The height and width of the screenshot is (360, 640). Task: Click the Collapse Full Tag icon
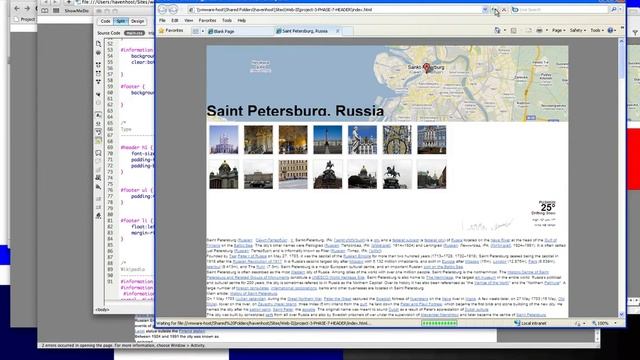pos(98,65)
